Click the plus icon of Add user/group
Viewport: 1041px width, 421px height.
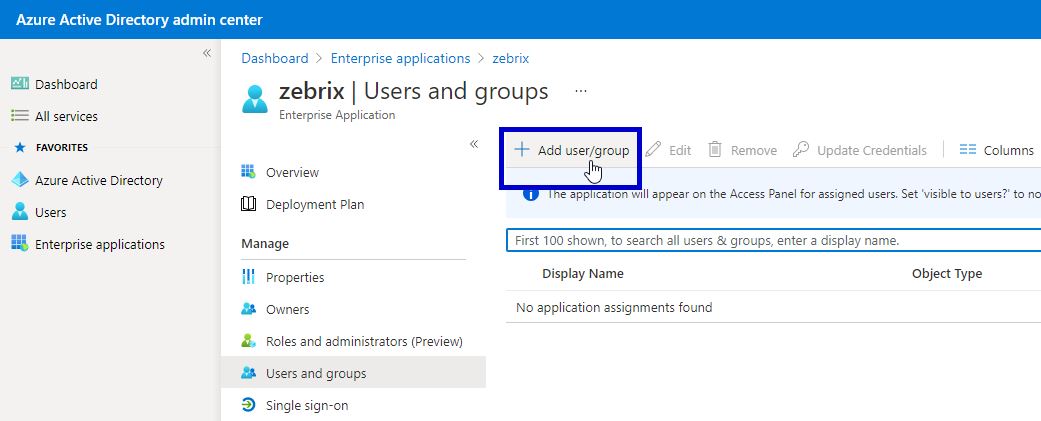pyautogui.click(x=522, y=149)
